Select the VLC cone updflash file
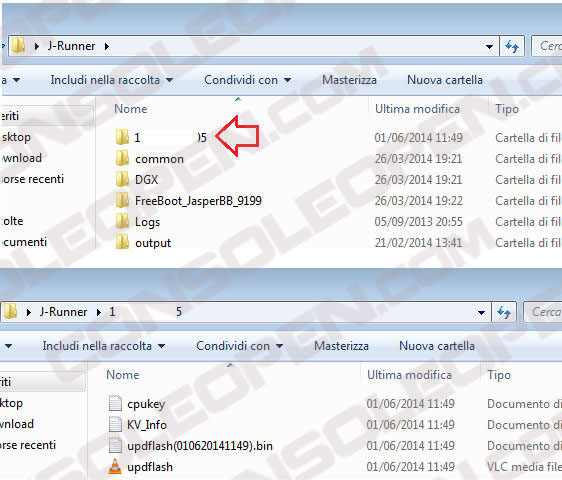This screenshot has width=562, height=480. [115, 466]
